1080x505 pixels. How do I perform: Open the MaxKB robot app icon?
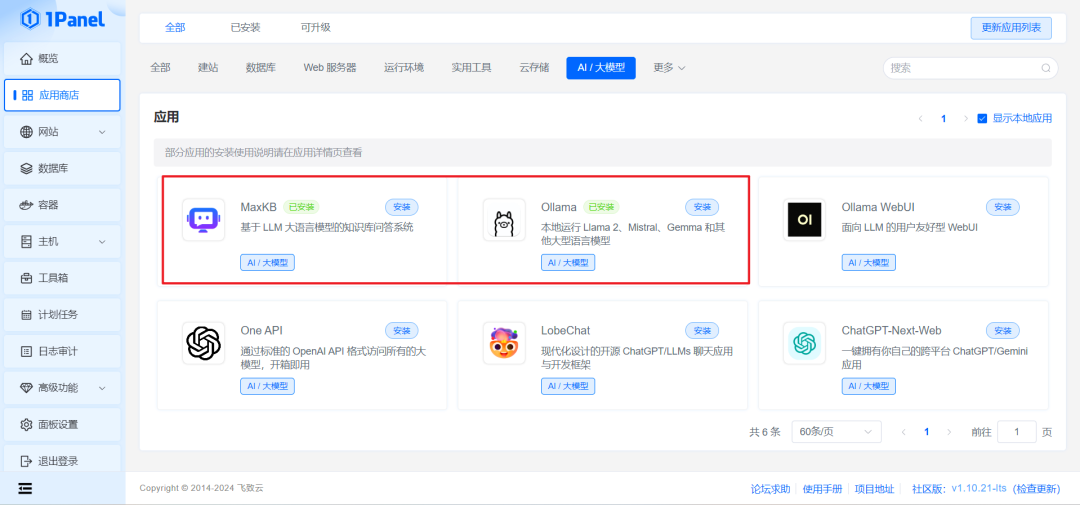tap(203, 220)
